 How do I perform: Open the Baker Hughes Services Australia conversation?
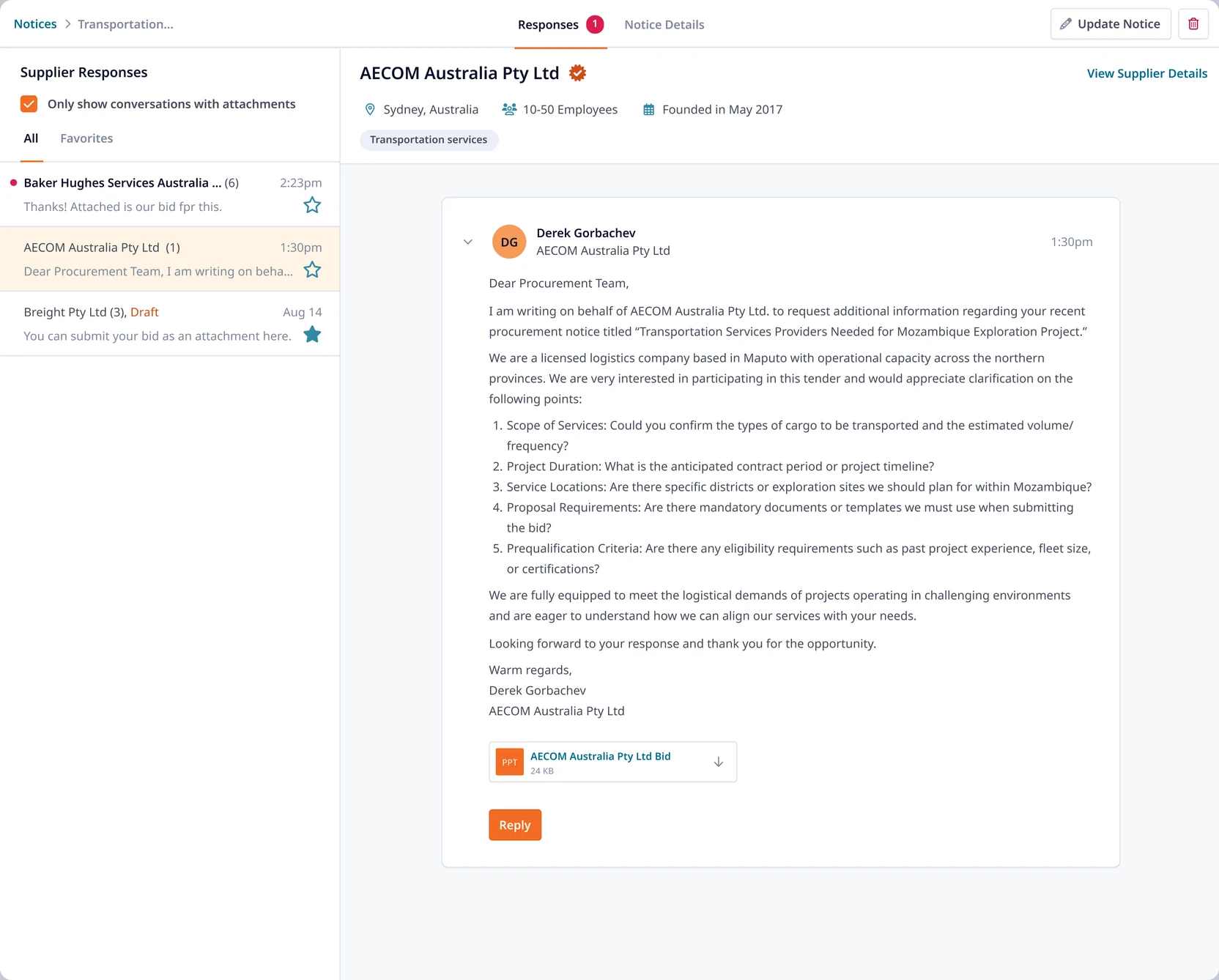[170, 194]
